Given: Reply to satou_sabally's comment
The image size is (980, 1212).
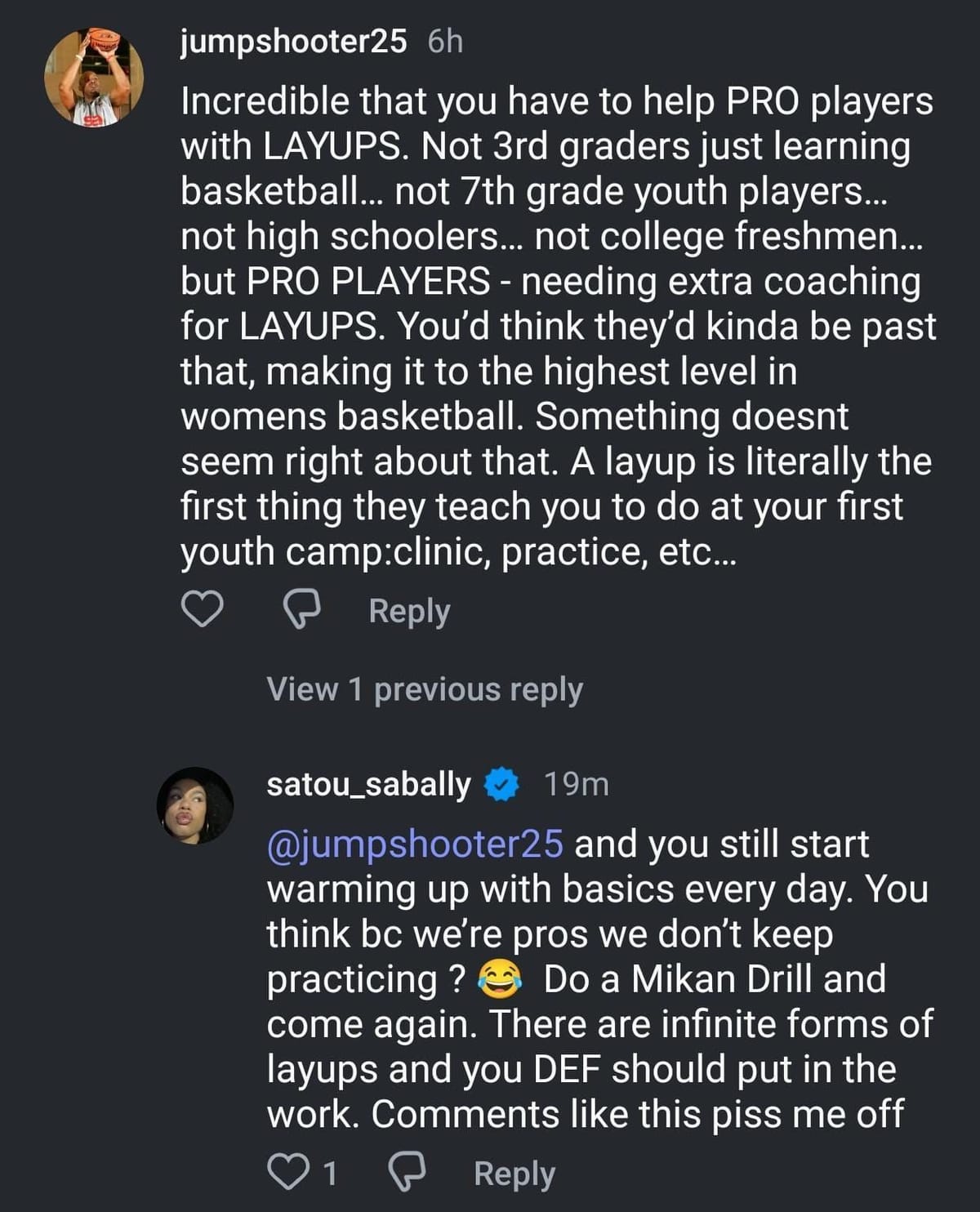Looking at the screenshot, I should point(514,1174).
